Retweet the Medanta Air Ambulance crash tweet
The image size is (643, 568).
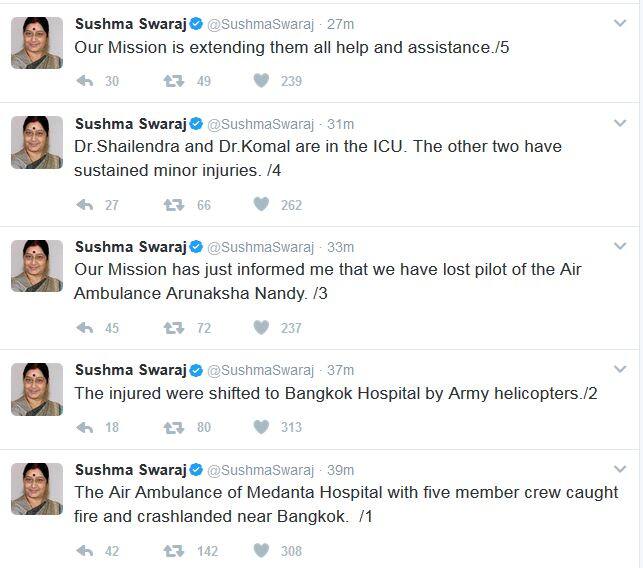pyautogui.click(x=173, y=550)
